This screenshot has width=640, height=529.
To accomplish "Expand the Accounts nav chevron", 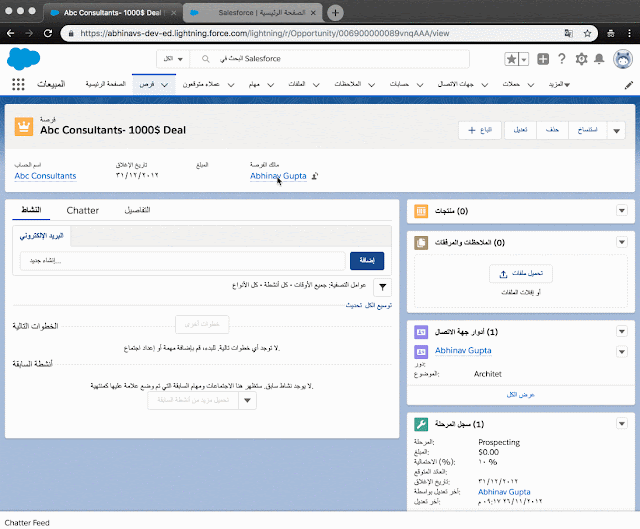I will [420, 85].
